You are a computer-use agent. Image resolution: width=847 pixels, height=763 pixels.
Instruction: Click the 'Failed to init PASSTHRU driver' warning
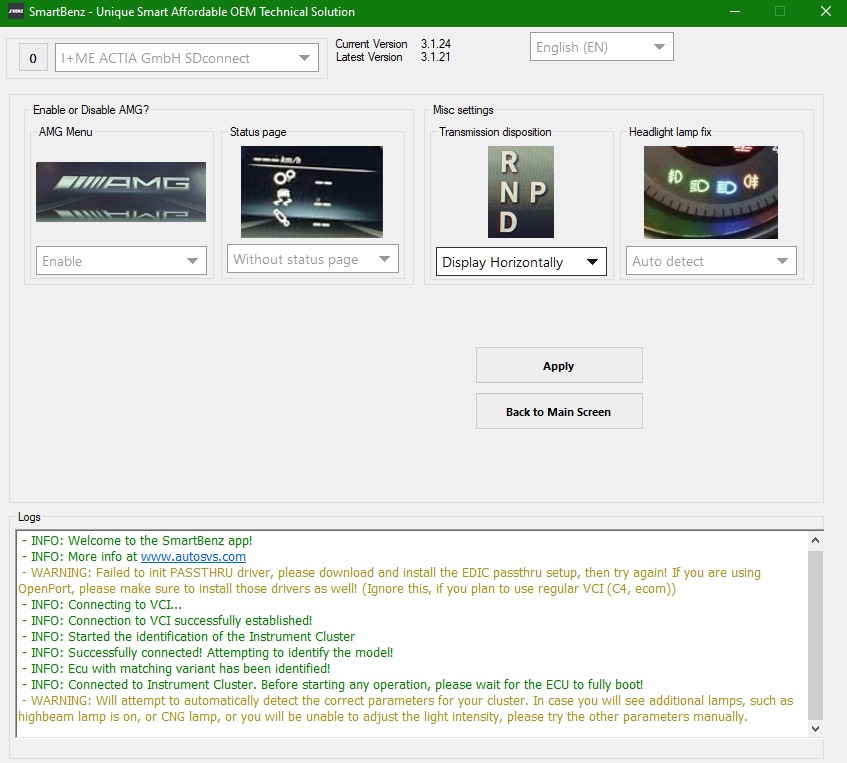389,580
